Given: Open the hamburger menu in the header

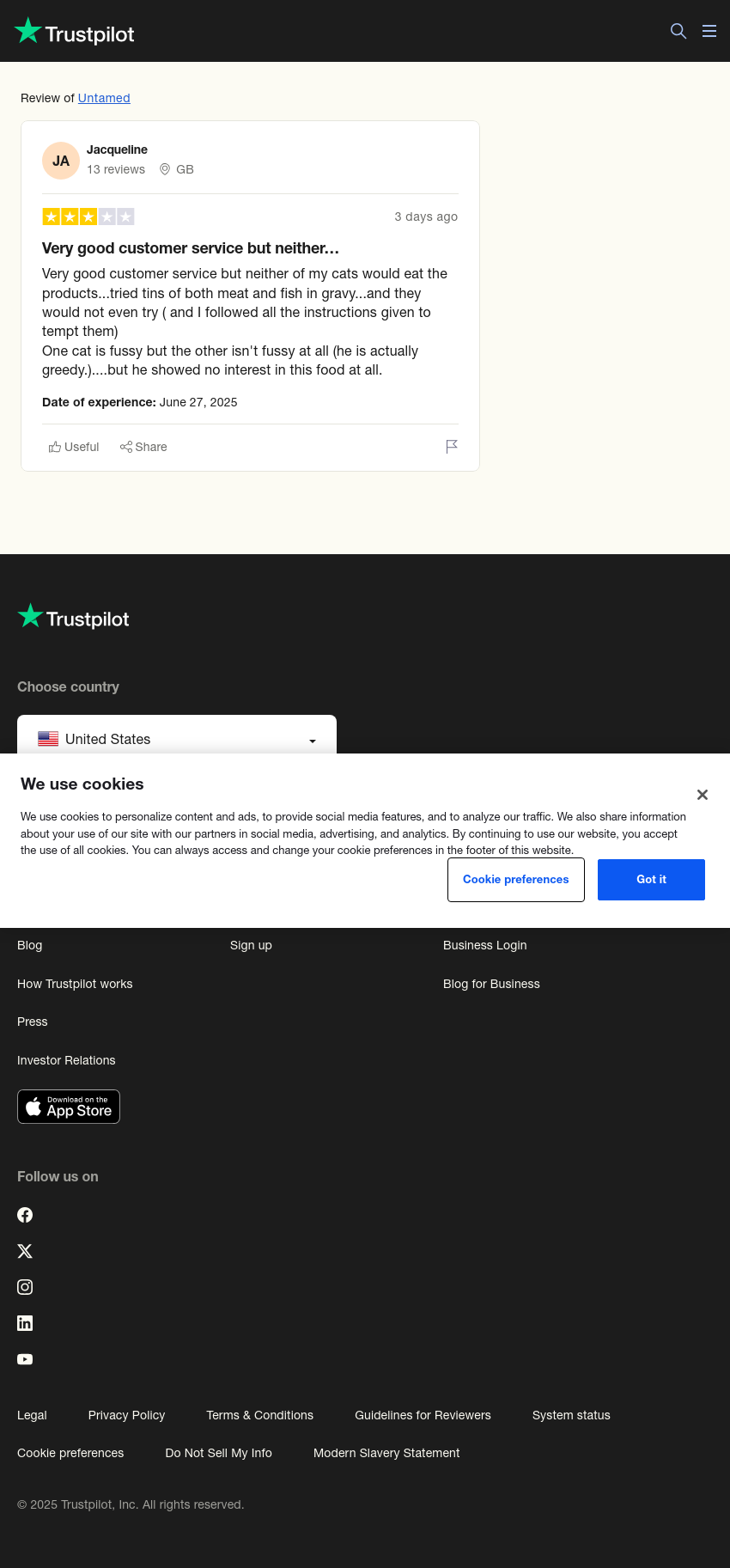Looking at the screenshot, I should tap(709, 31).
